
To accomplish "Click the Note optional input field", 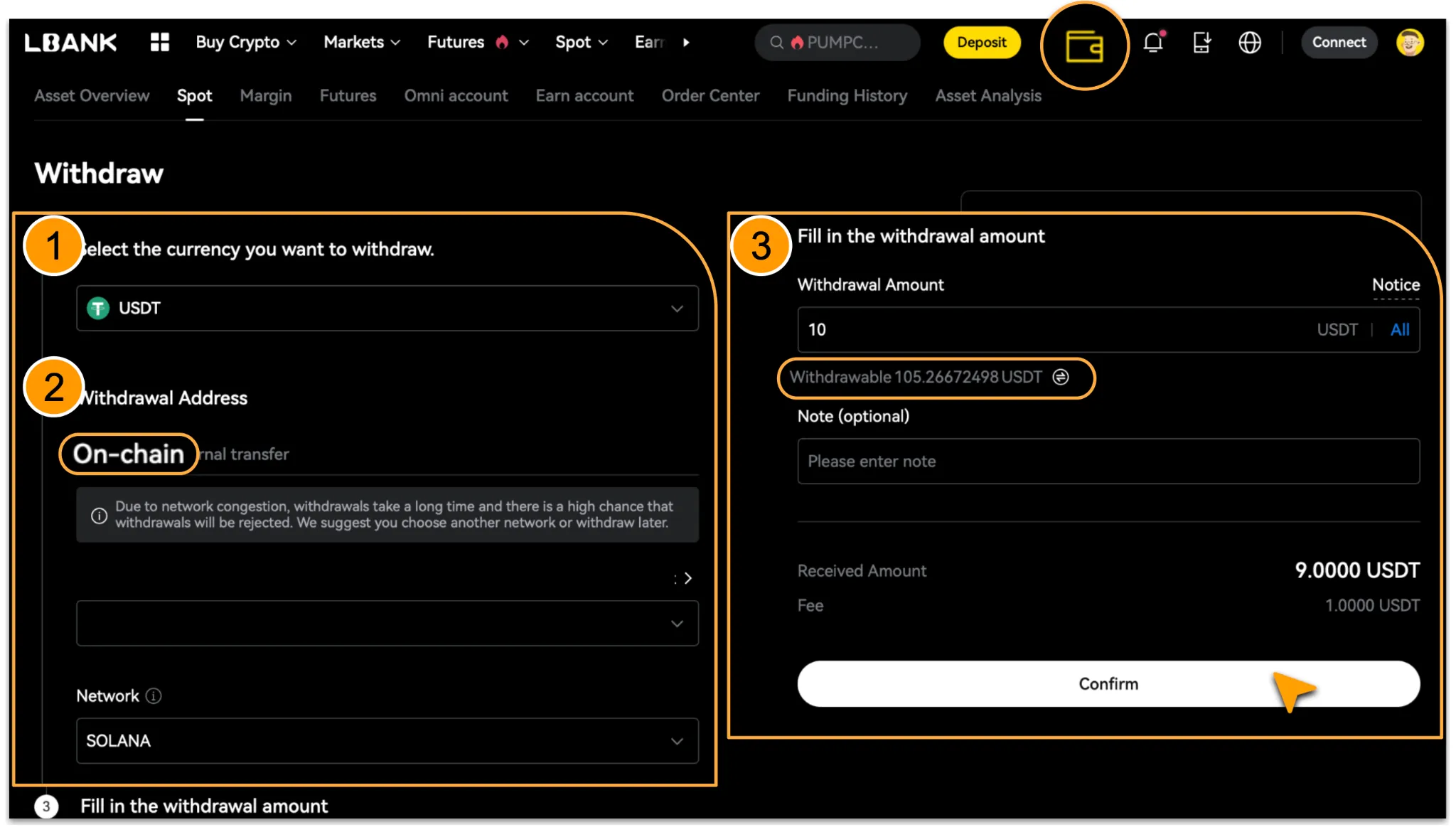I will 1108,462.
